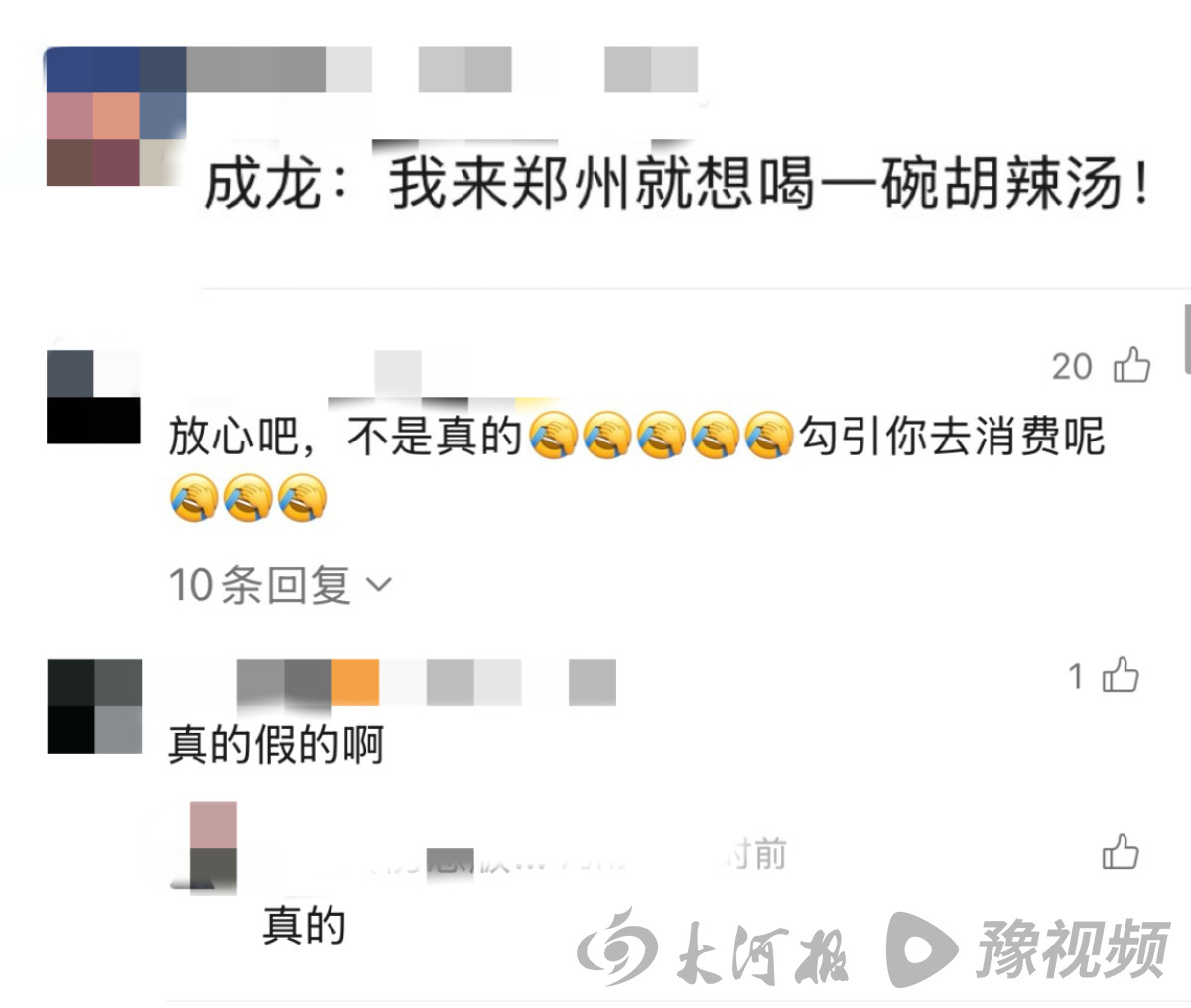
Task: Click the 豫视频 play logo icon
Action: [922, 949]
